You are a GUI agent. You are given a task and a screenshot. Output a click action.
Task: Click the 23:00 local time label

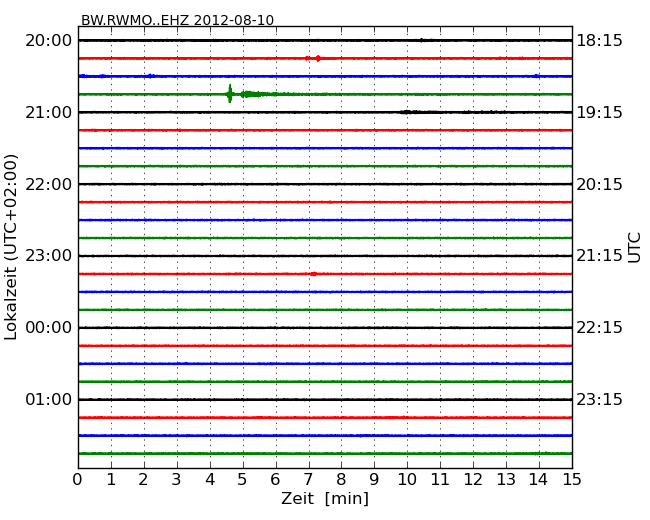point(49,256)
